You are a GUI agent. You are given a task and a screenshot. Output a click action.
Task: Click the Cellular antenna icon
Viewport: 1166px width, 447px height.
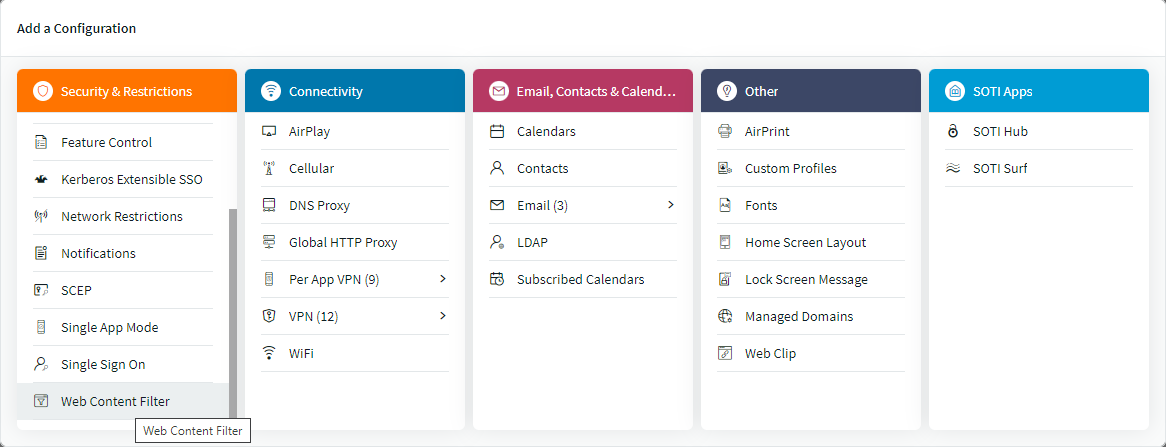(x=269, y=168)
